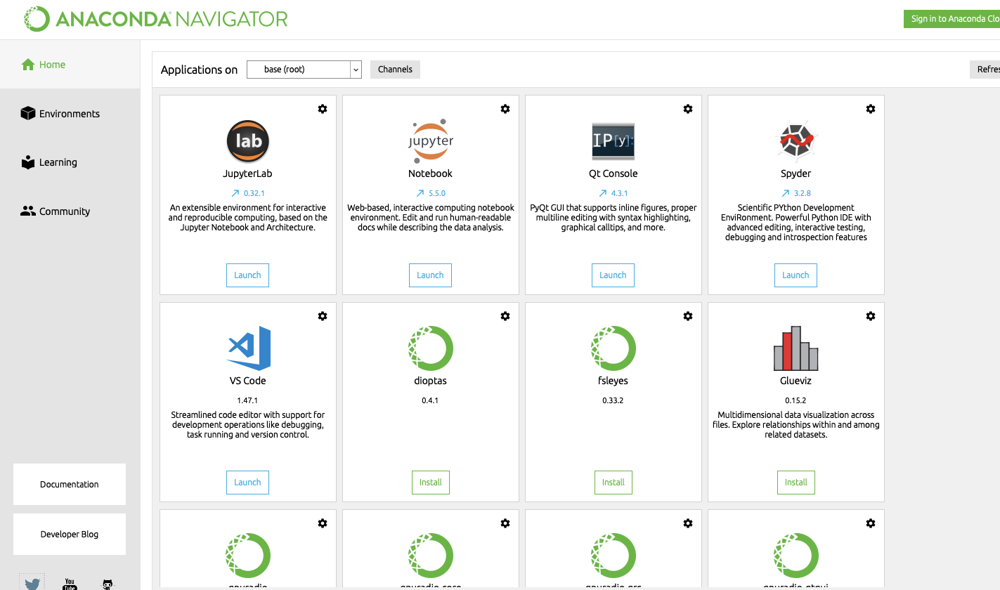Open the gear settings on the Spyder tile
The width and height of the screenshot is (1000, 590).
pyautogui.click(x=870, y=109)
